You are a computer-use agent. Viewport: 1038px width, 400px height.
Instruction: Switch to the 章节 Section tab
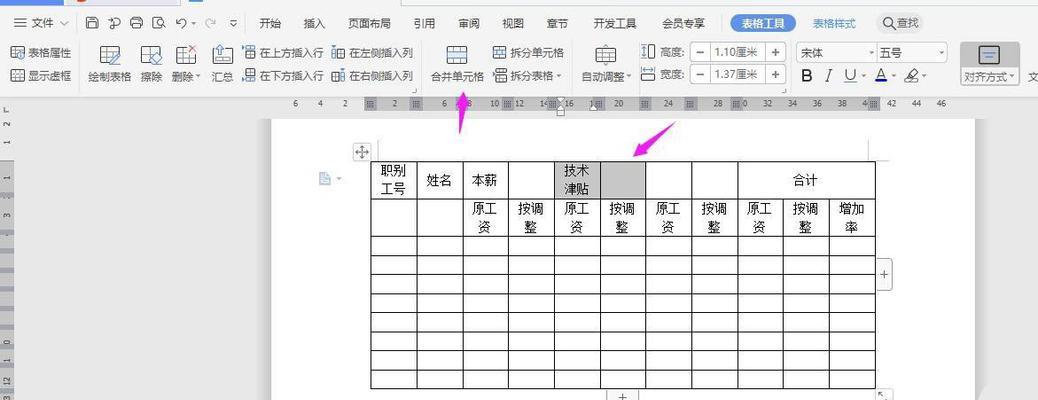pos(557,23)
